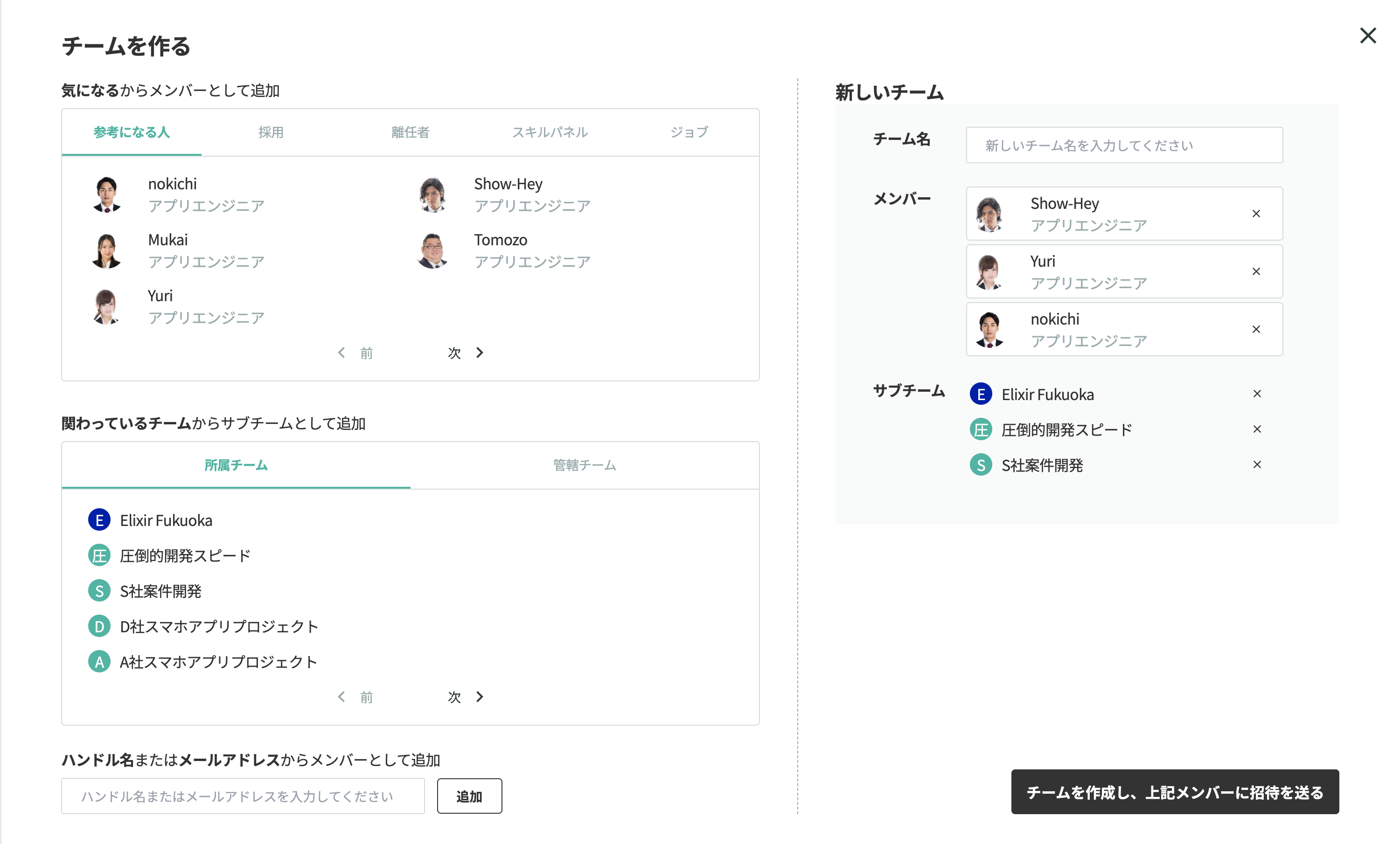Image resolution: width=1400 pixels, height=844 pixels.
Task: Remove S社案件開発 subteam from new team
Action: [1257, 464]
